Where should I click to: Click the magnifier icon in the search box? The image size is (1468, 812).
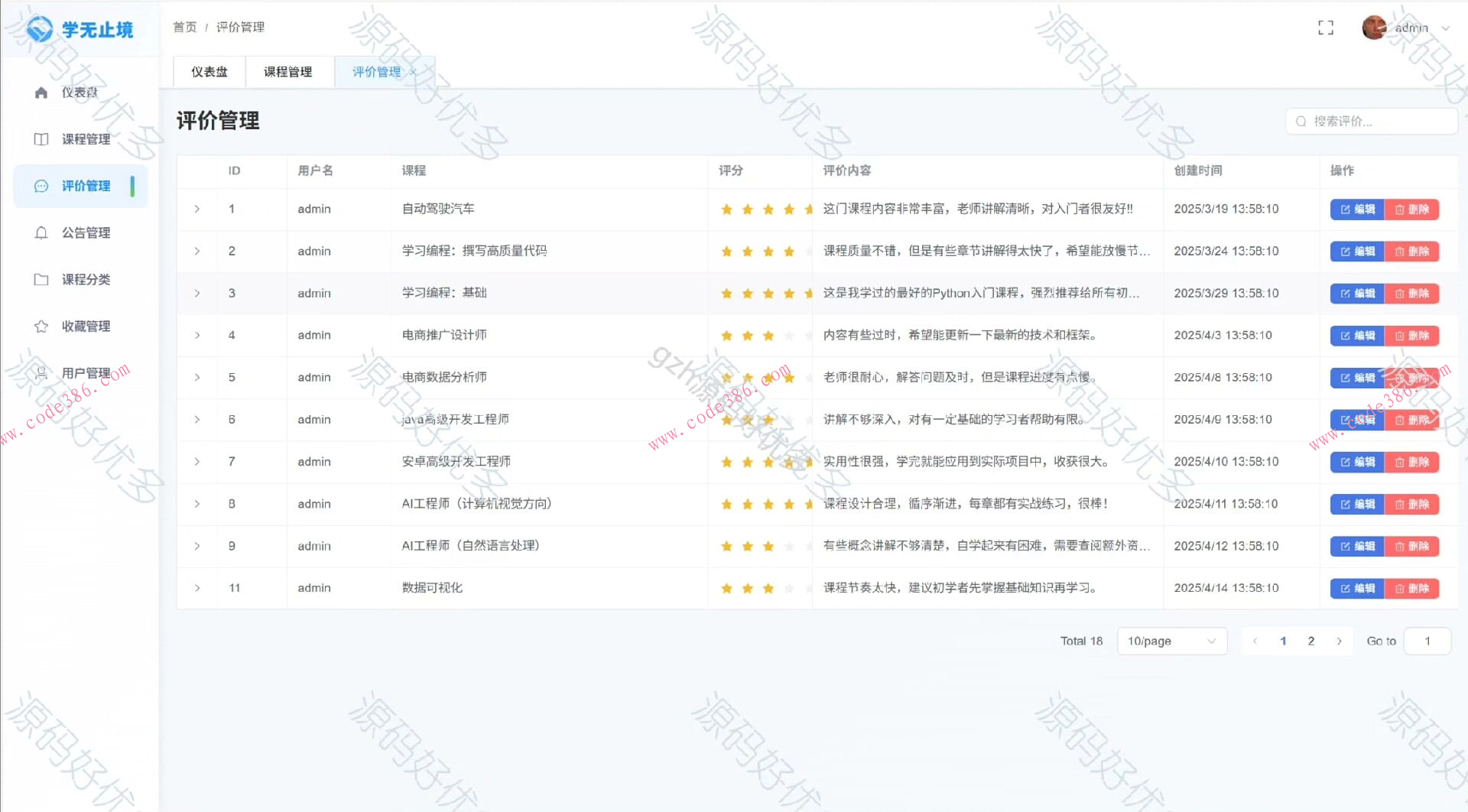click(x=1301, y=121)
